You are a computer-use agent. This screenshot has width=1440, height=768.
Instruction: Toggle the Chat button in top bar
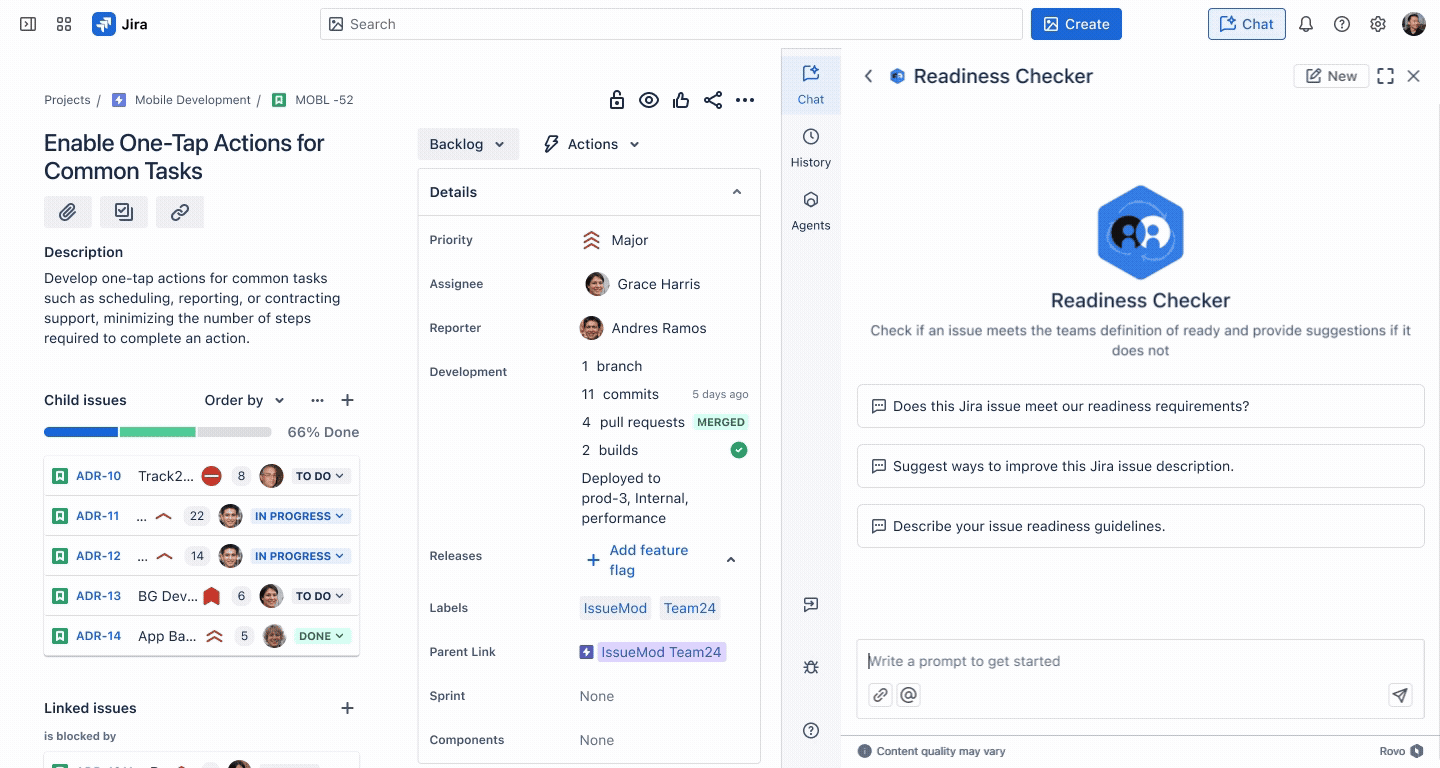click(x=1246, y=24)
